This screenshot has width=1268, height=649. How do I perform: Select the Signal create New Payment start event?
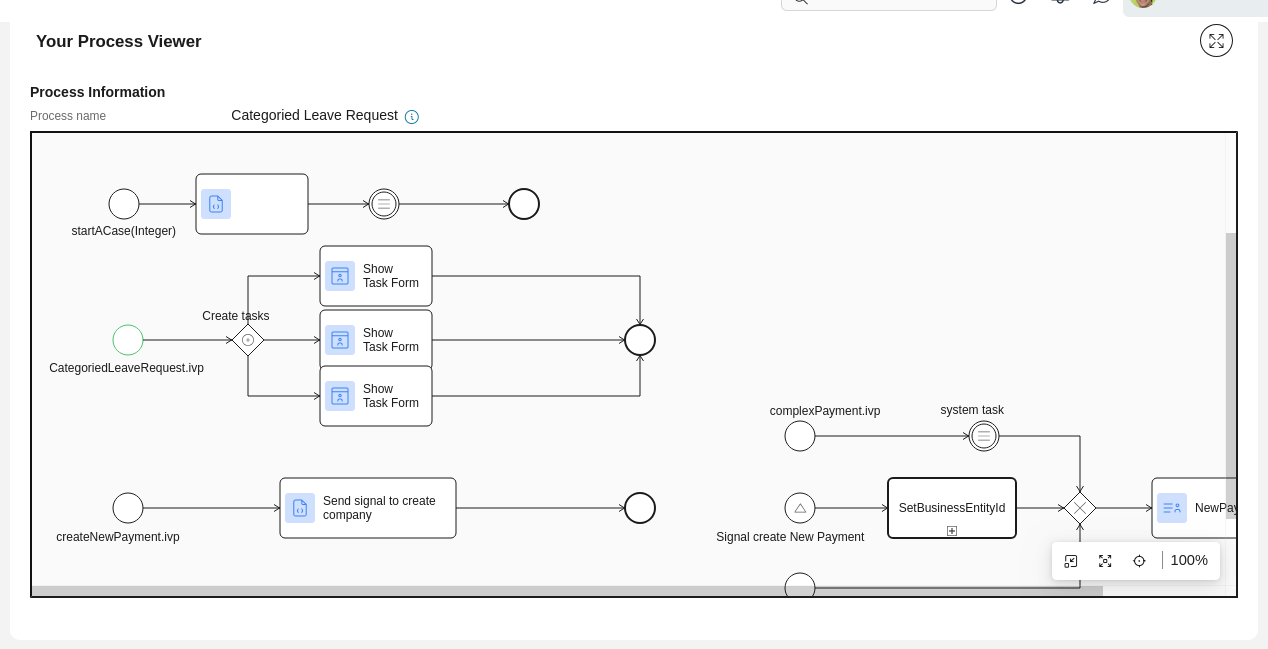800,508
